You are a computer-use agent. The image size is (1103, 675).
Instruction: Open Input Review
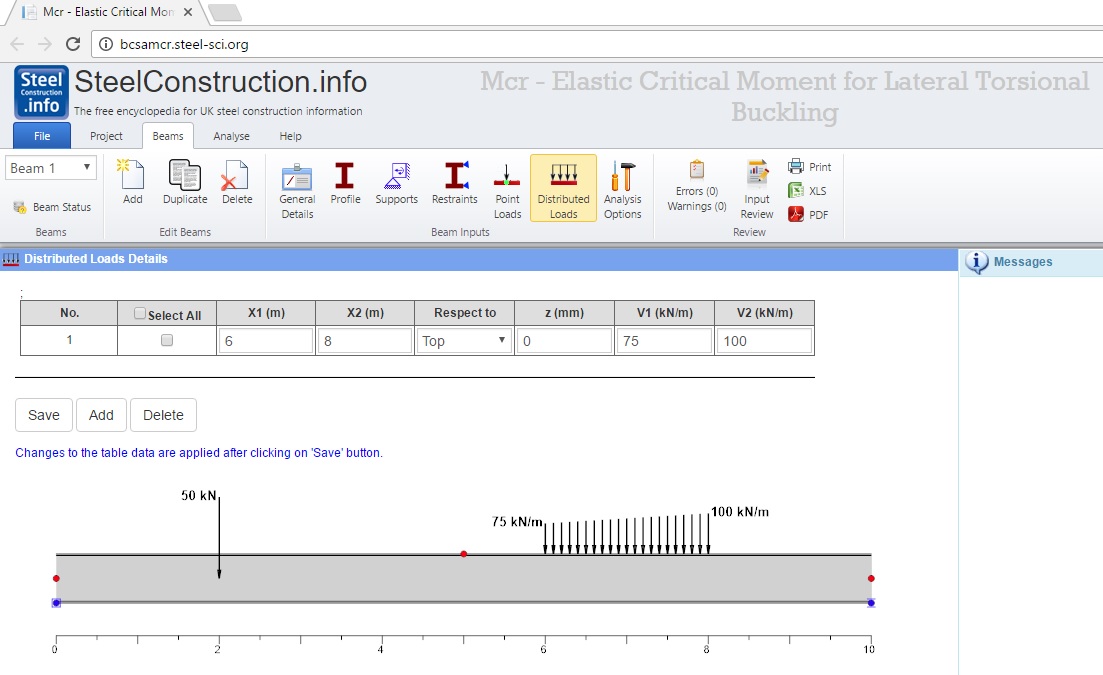pos(757,189)
